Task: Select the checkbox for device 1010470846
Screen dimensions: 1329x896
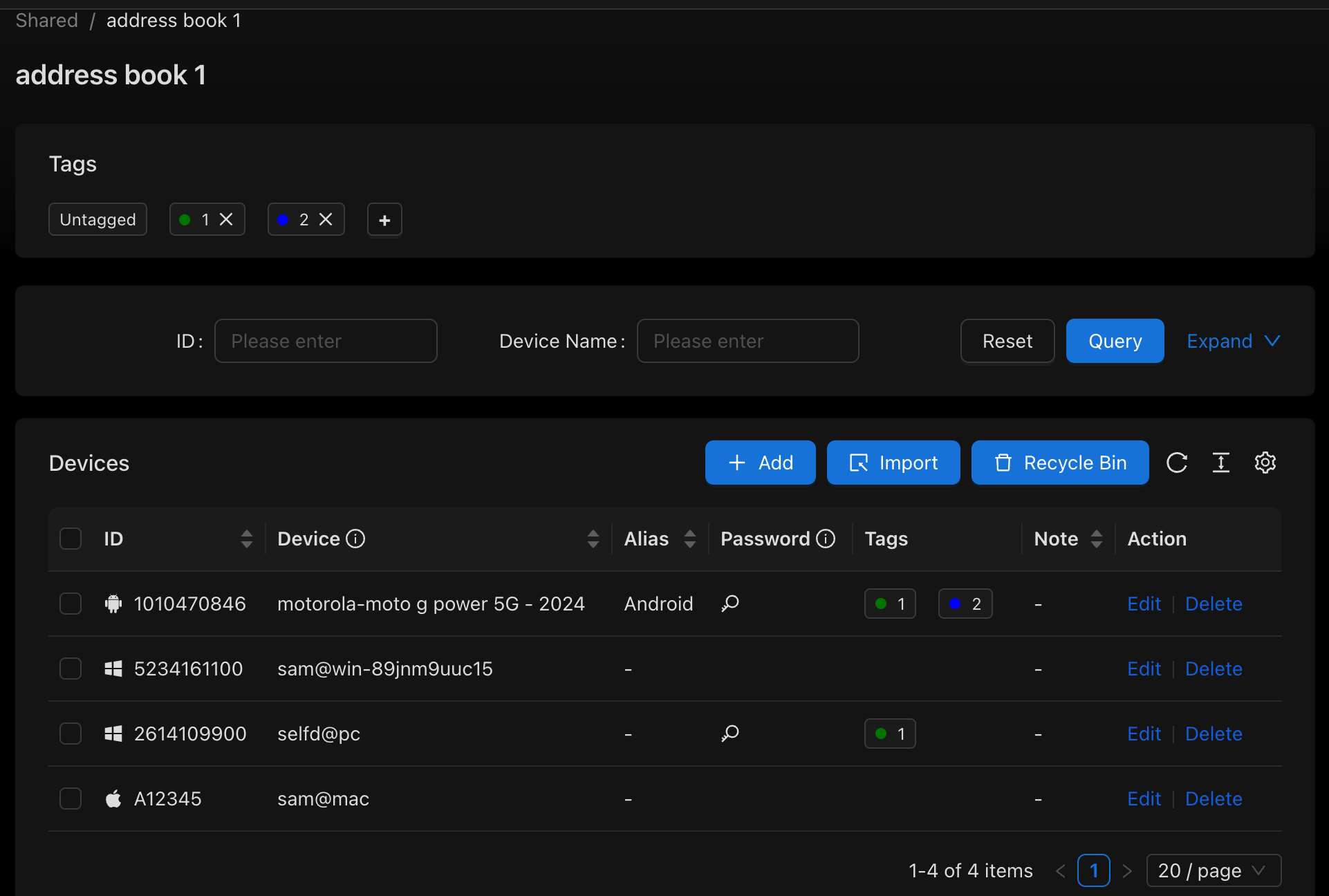Action: click(71, 604)
